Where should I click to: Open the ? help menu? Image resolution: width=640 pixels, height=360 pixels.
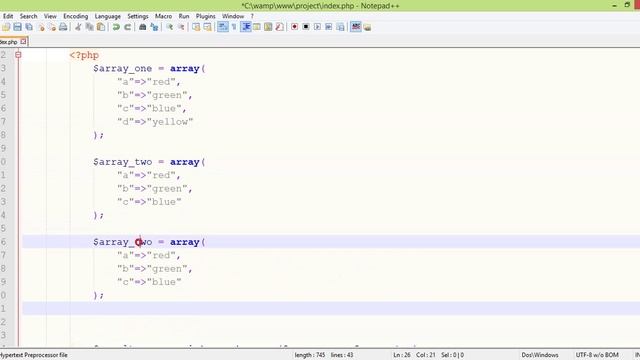point(252,16)
